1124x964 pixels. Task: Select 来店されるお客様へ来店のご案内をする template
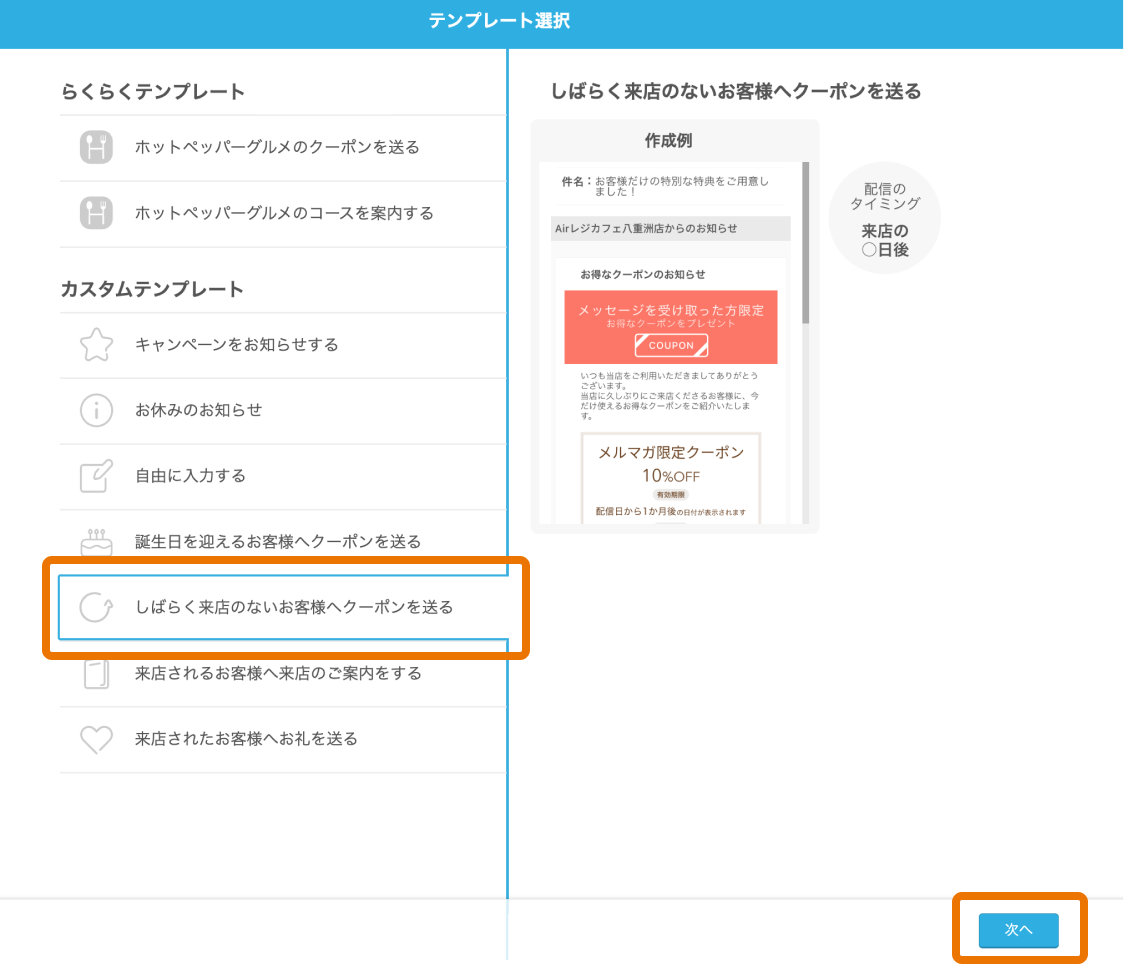[x=283, y=674]
